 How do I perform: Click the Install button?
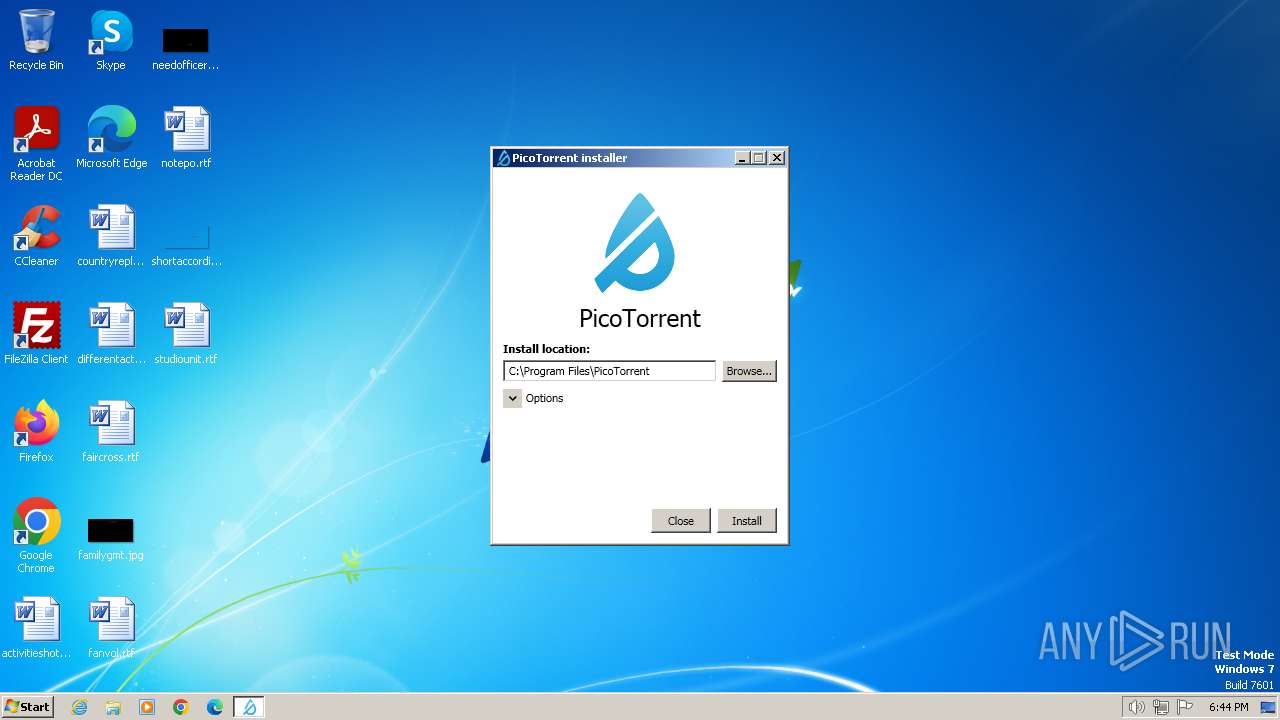[x=747, y=521]
